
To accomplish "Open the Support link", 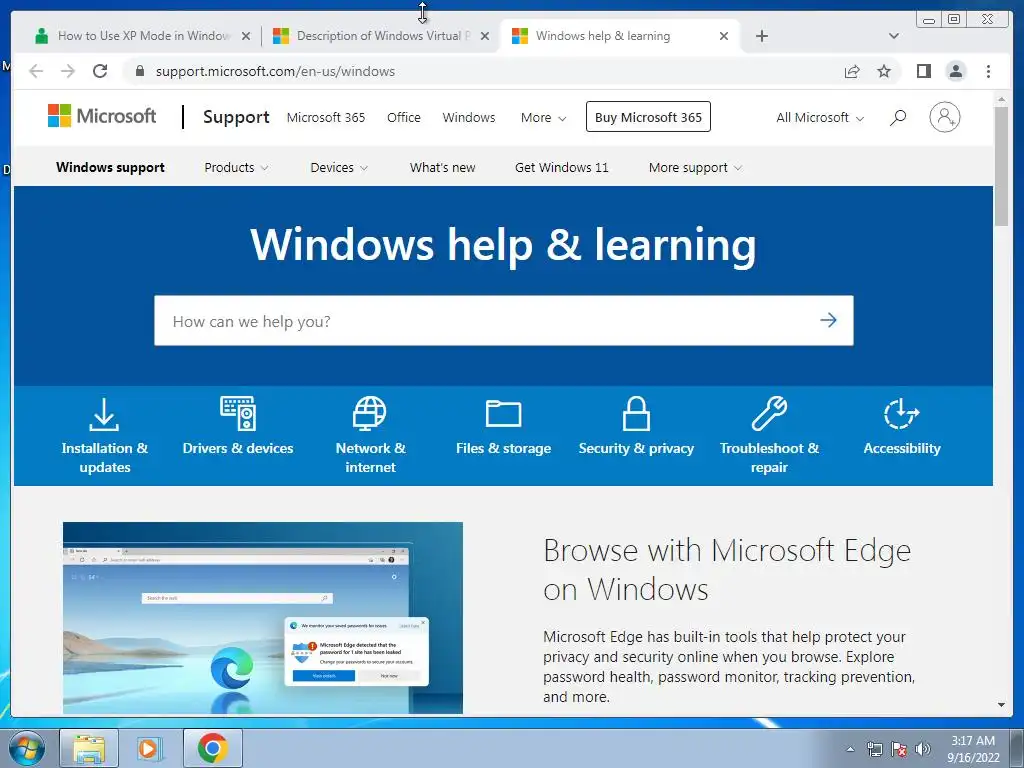I will tap(236, 117).
